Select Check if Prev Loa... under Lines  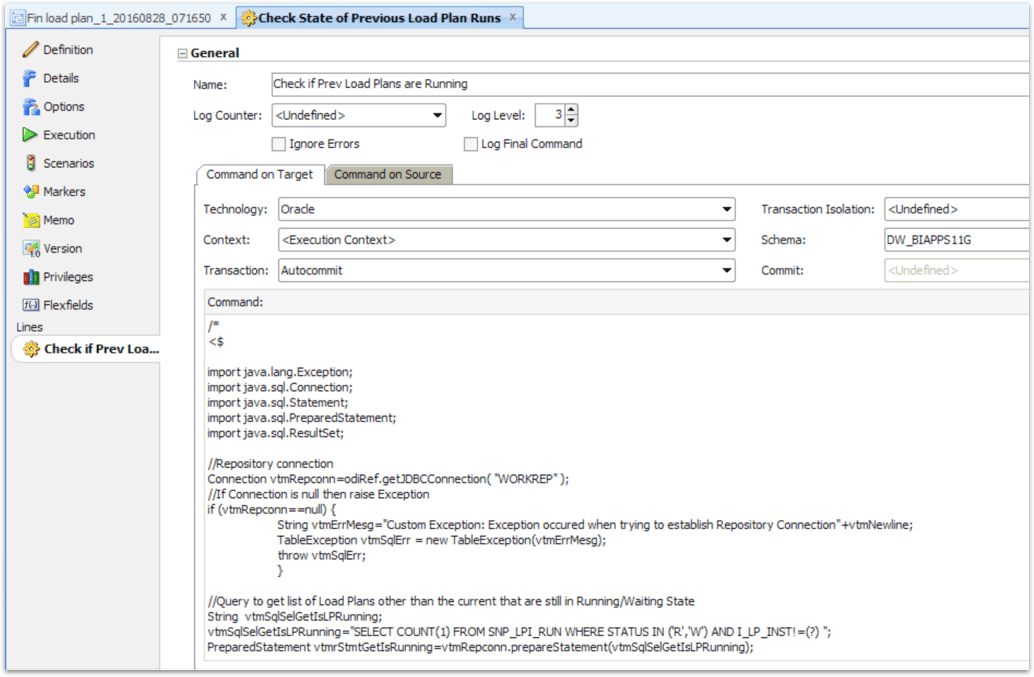(95, 348)
